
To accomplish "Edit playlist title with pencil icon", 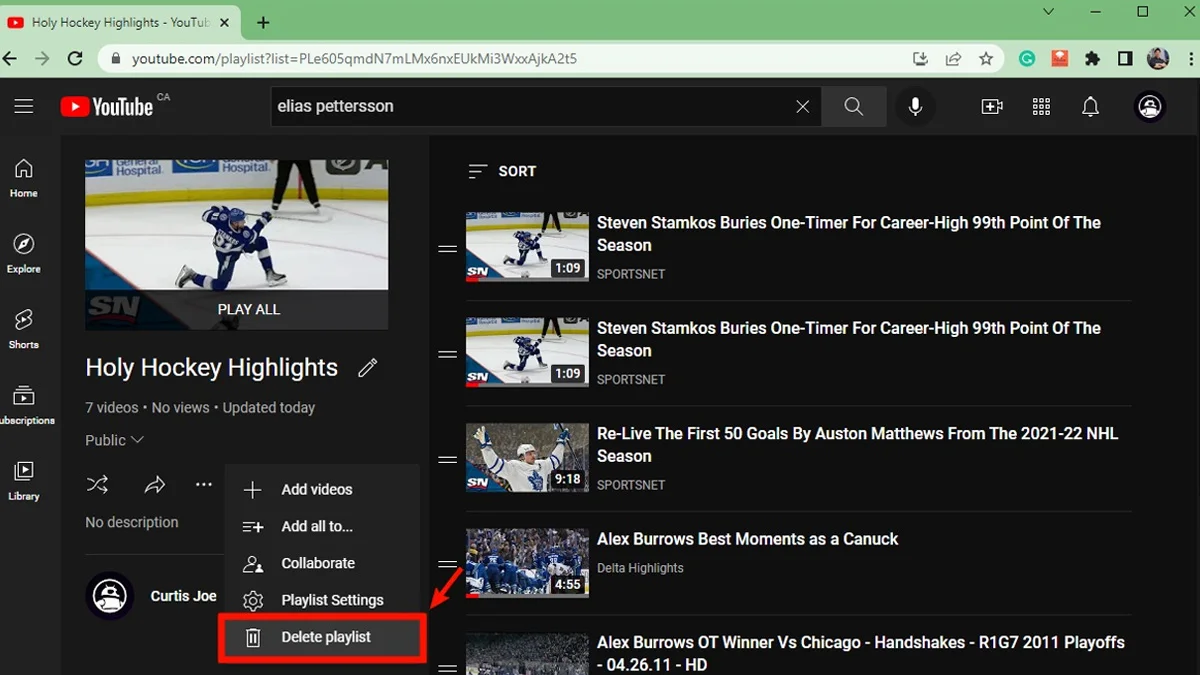I will [x=368, y=368].
